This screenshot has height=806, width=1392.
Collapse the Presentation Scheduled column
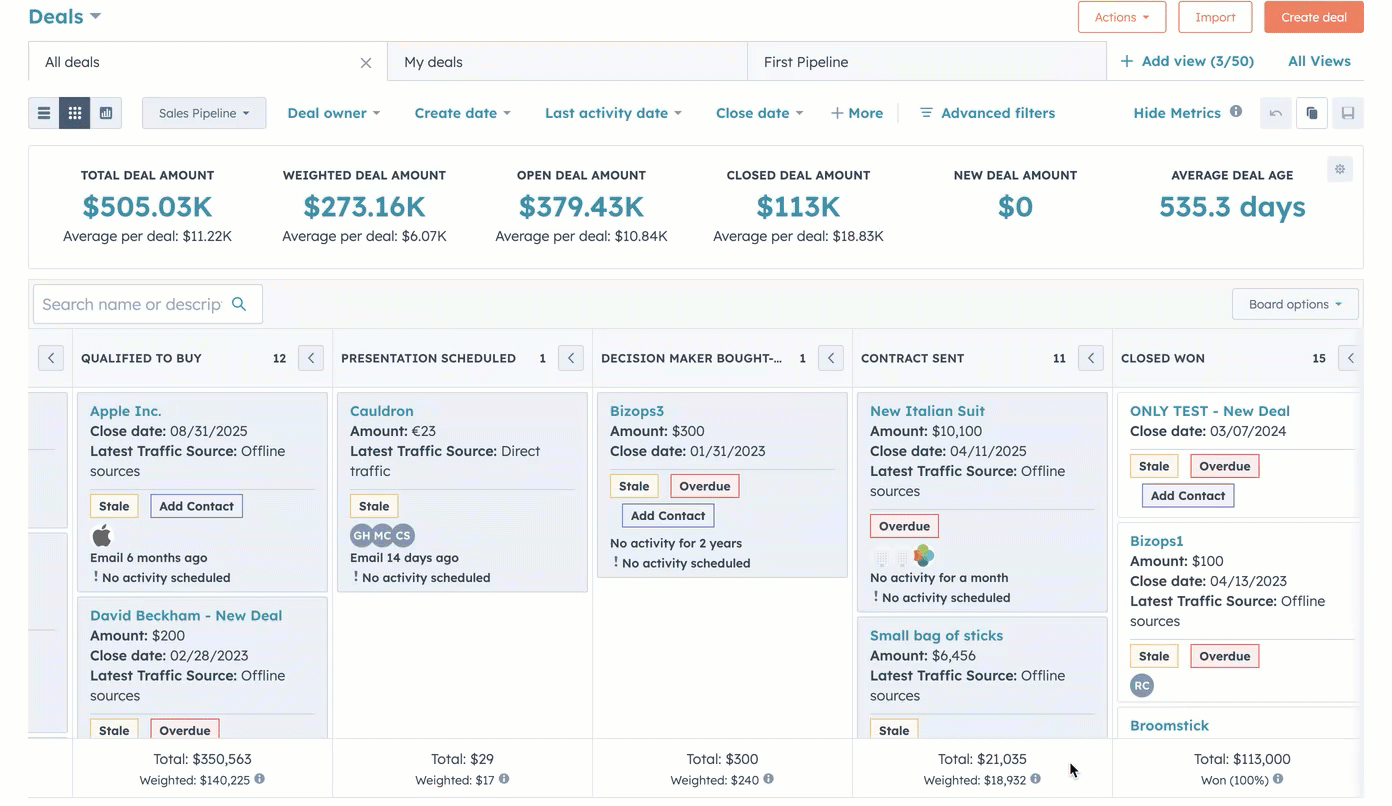(x=571, y=358)
